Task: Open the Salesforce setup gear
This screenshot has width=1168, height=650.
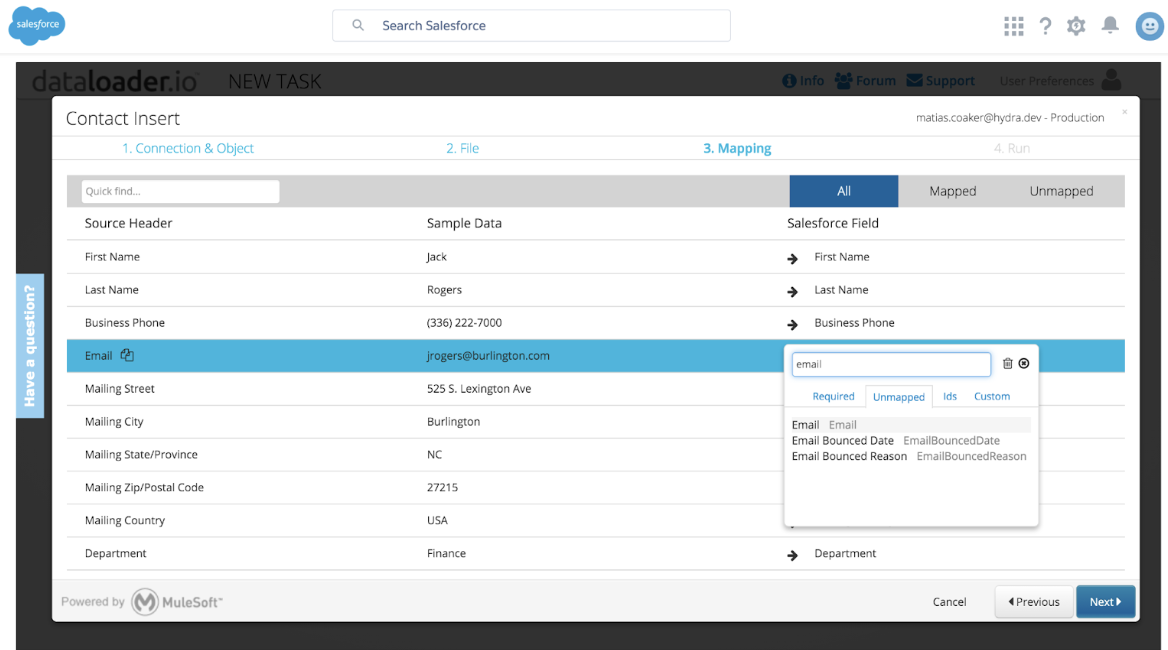Action: [1076, 26]
